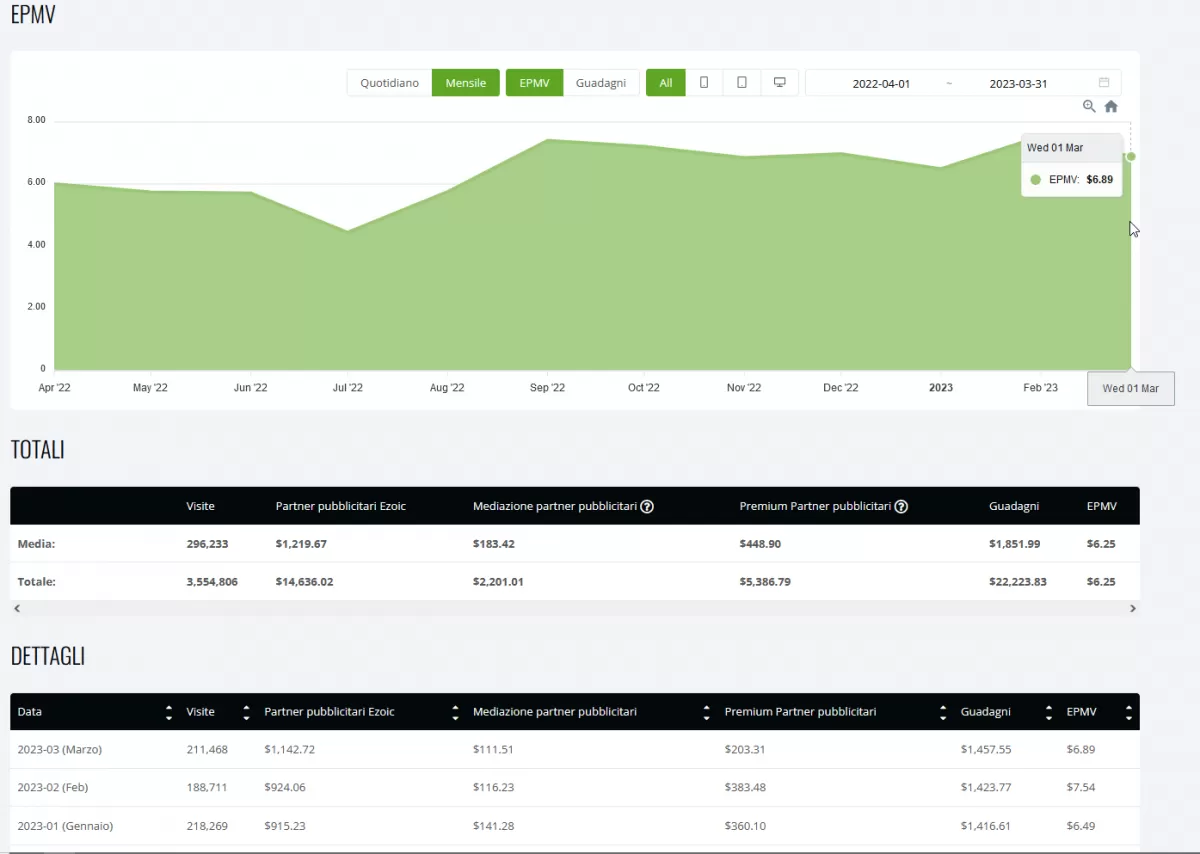This screenshot has height=854, width=1200.
Task: Switch chart to Quotidiano view
Action: tap(389, 83)
